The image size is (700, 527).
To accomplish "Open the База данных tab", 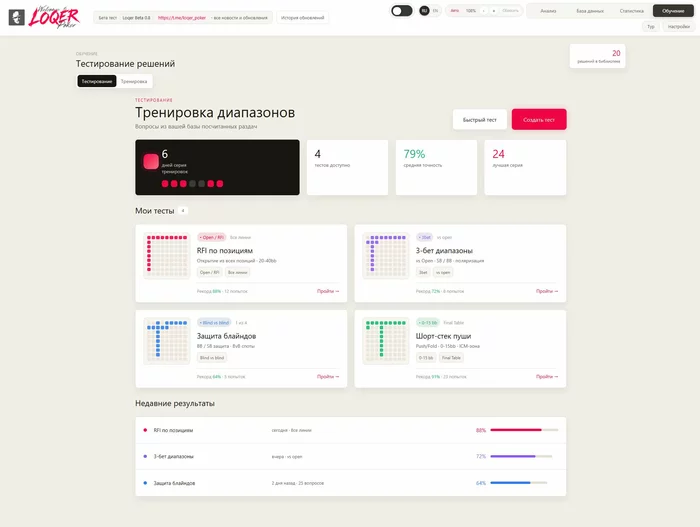I will 590,11.
